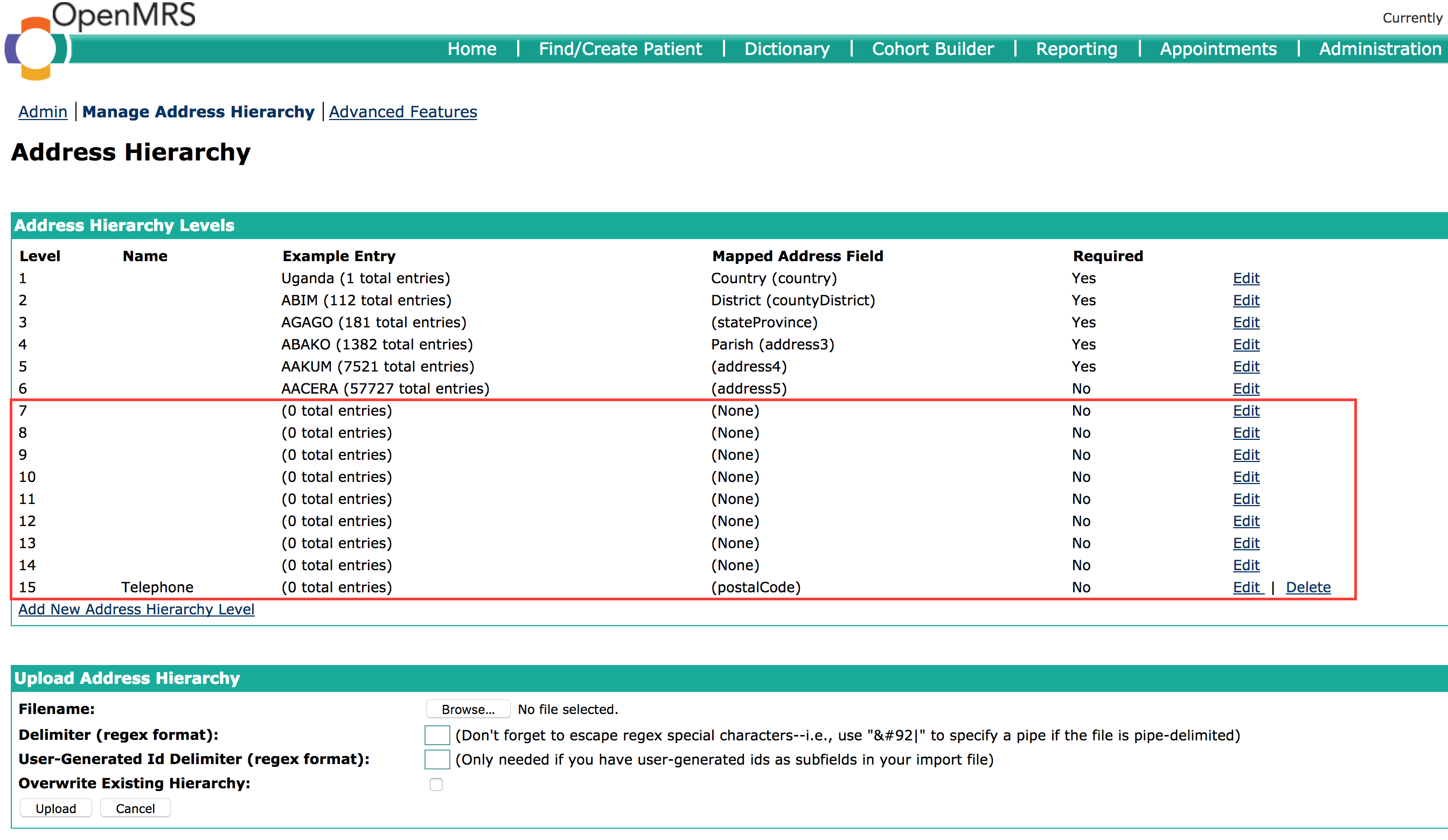1448x840 pixels.
Task: Open the Reporting section
Action: 1076,49
